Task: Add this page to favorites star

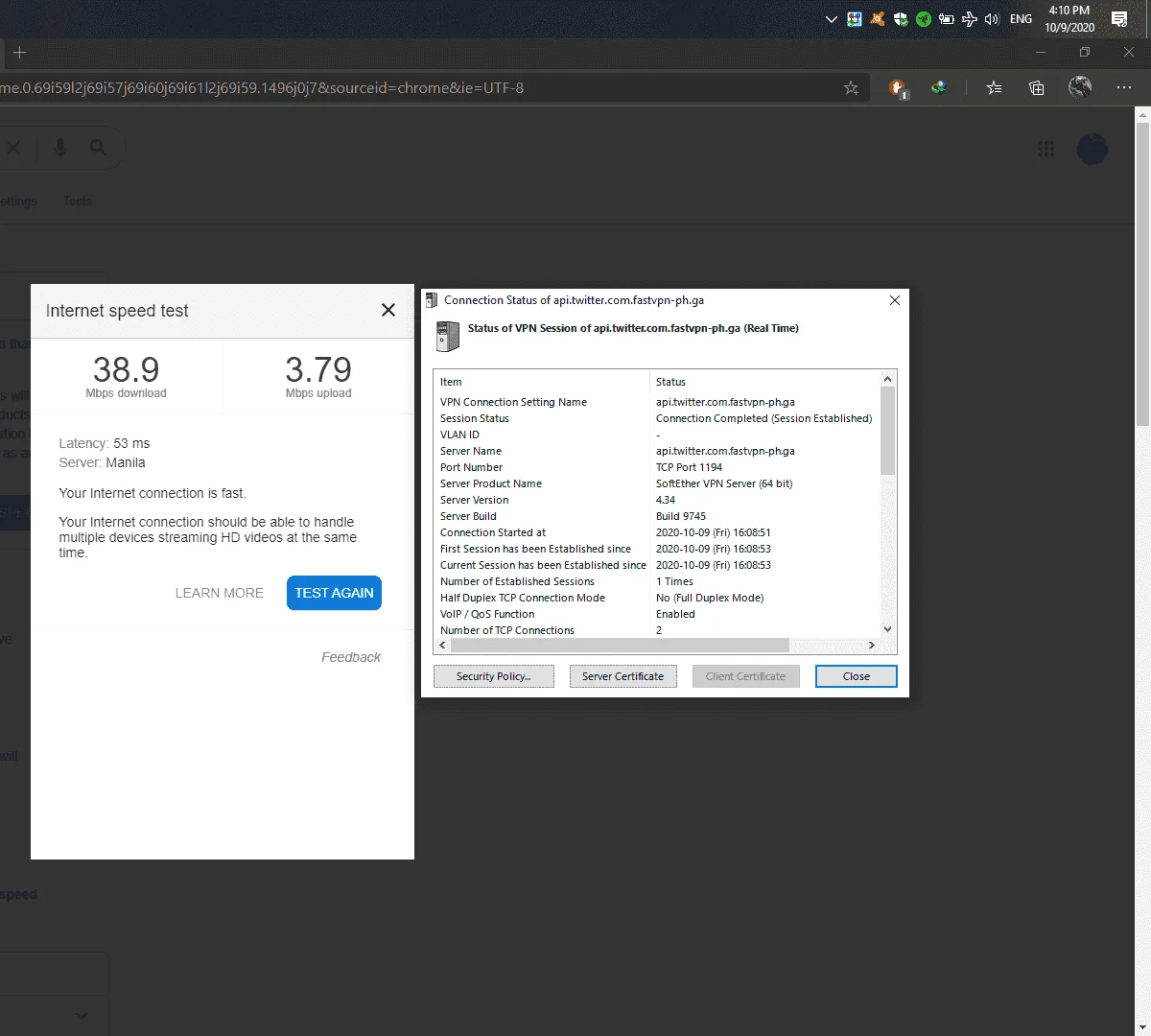Action: click(x=851, y=88)
